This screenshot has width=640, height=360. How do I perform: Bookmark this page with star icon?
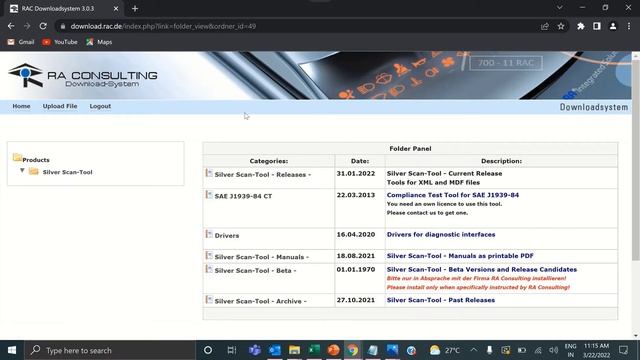(561, 26)
